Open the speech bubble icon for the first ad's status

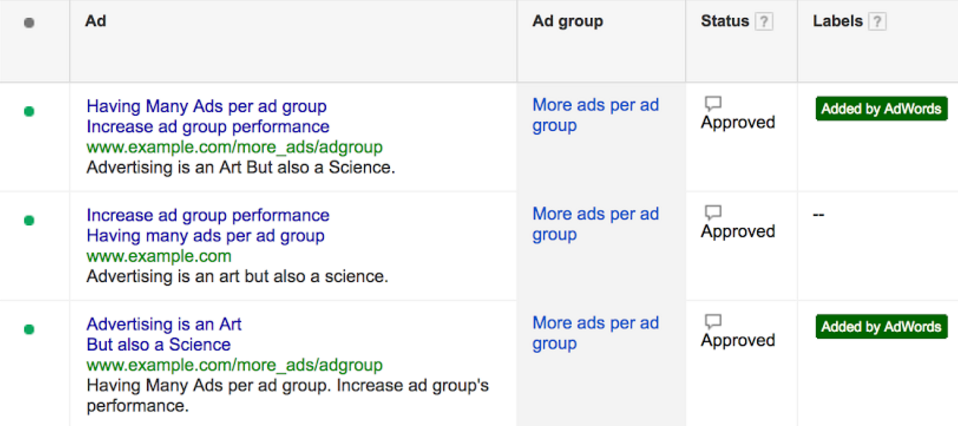(x=713, y=103)
